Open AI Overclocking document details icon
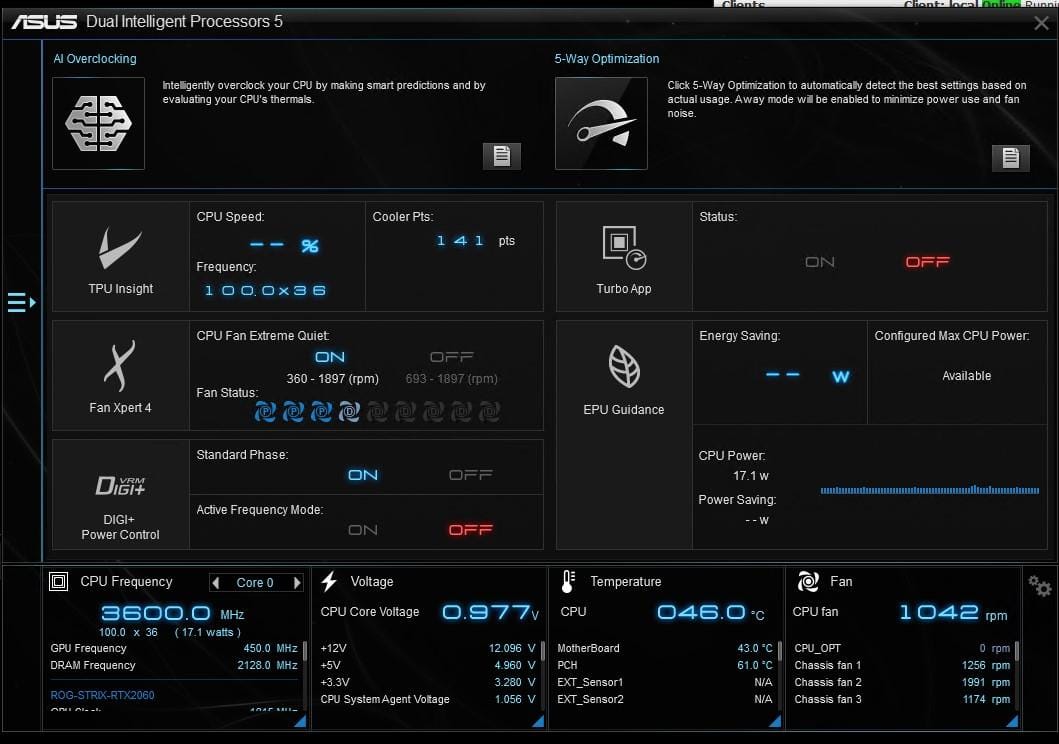This screenshot has height=744, width=1059. pyautogui.click(x=502, y=156)
